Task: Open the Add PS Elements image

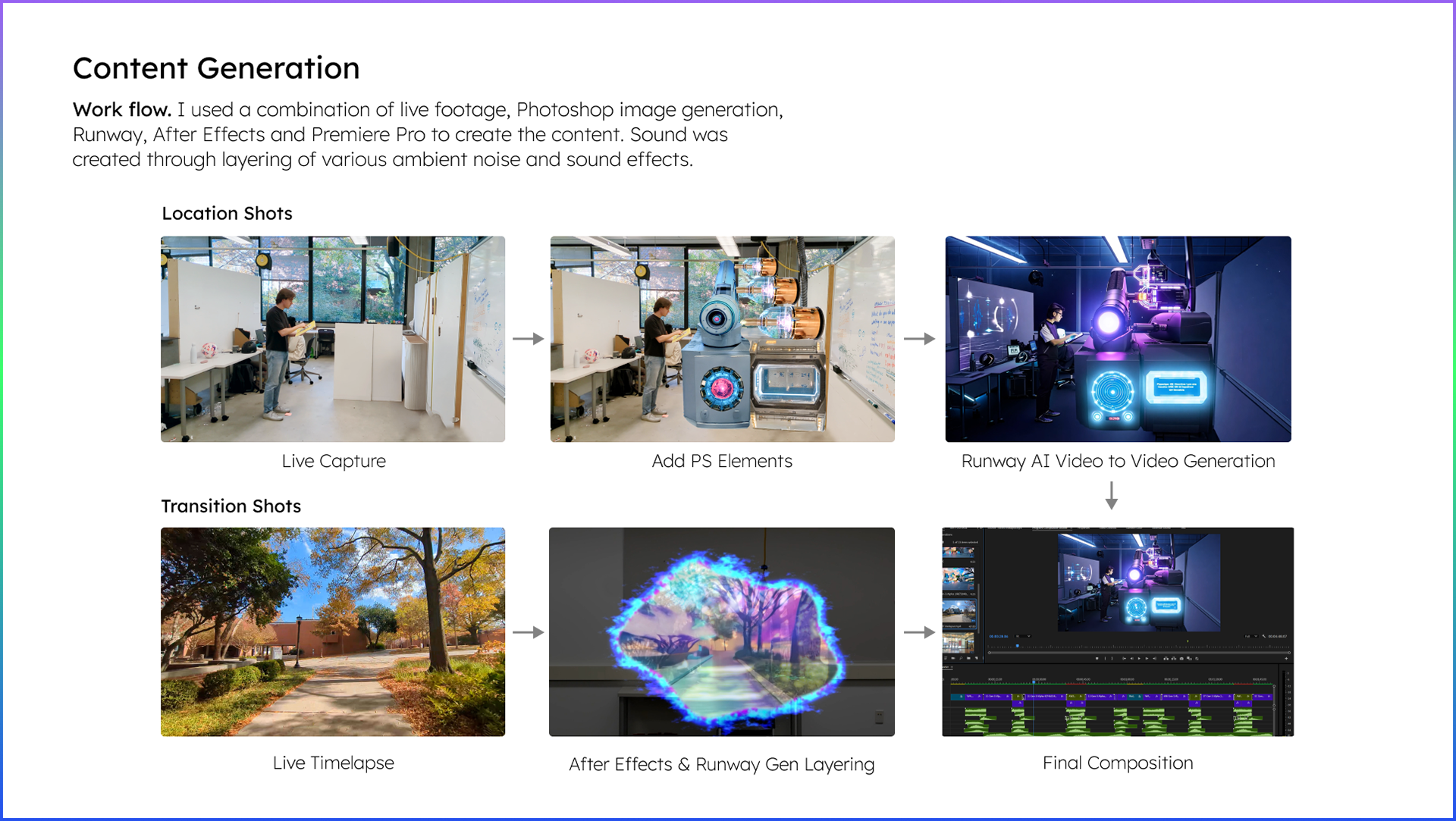Action: click(x=723, y=339)
